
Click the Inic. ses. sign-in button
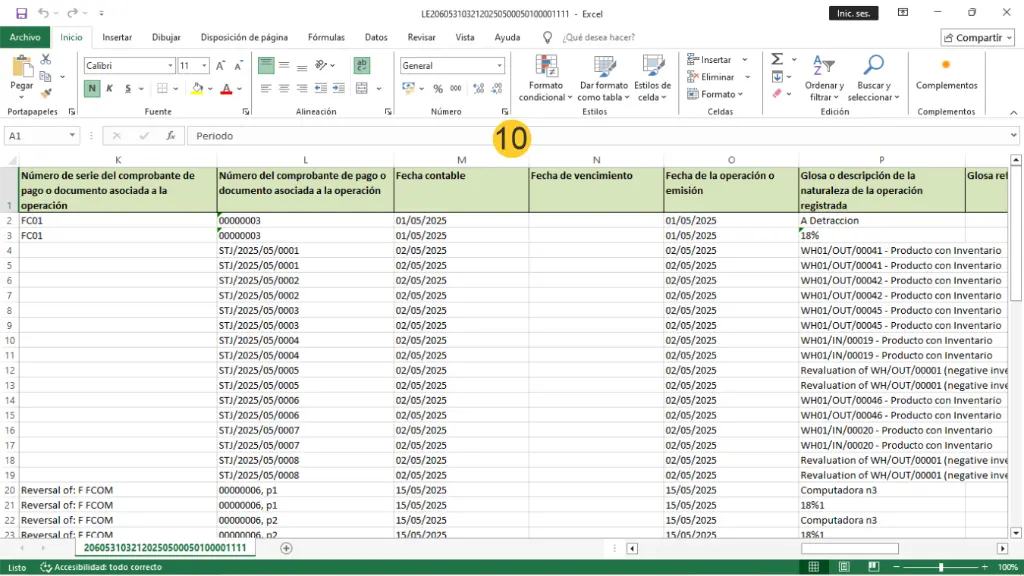click(854, 13)
